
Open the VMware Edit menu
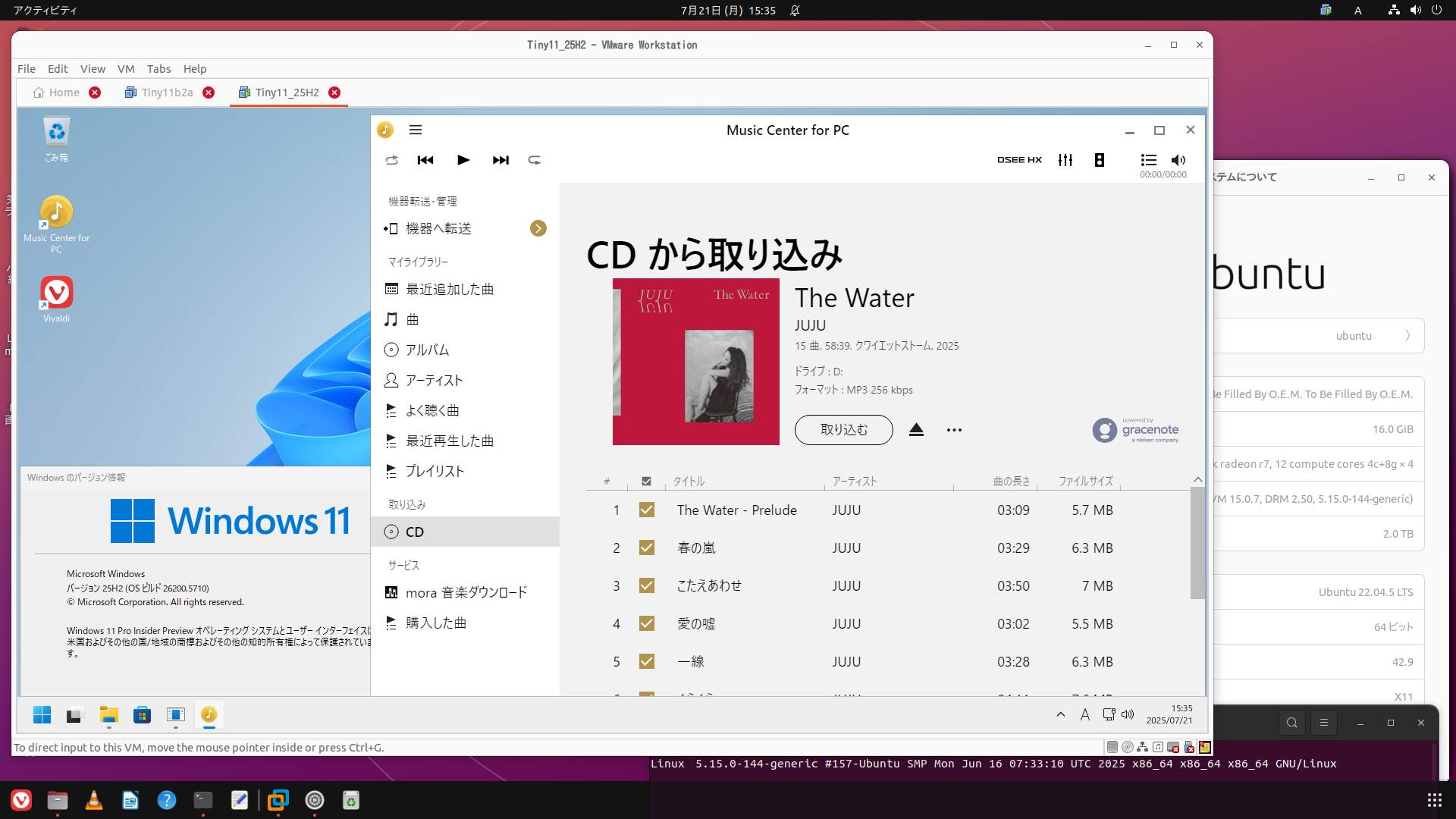point(58,68)
